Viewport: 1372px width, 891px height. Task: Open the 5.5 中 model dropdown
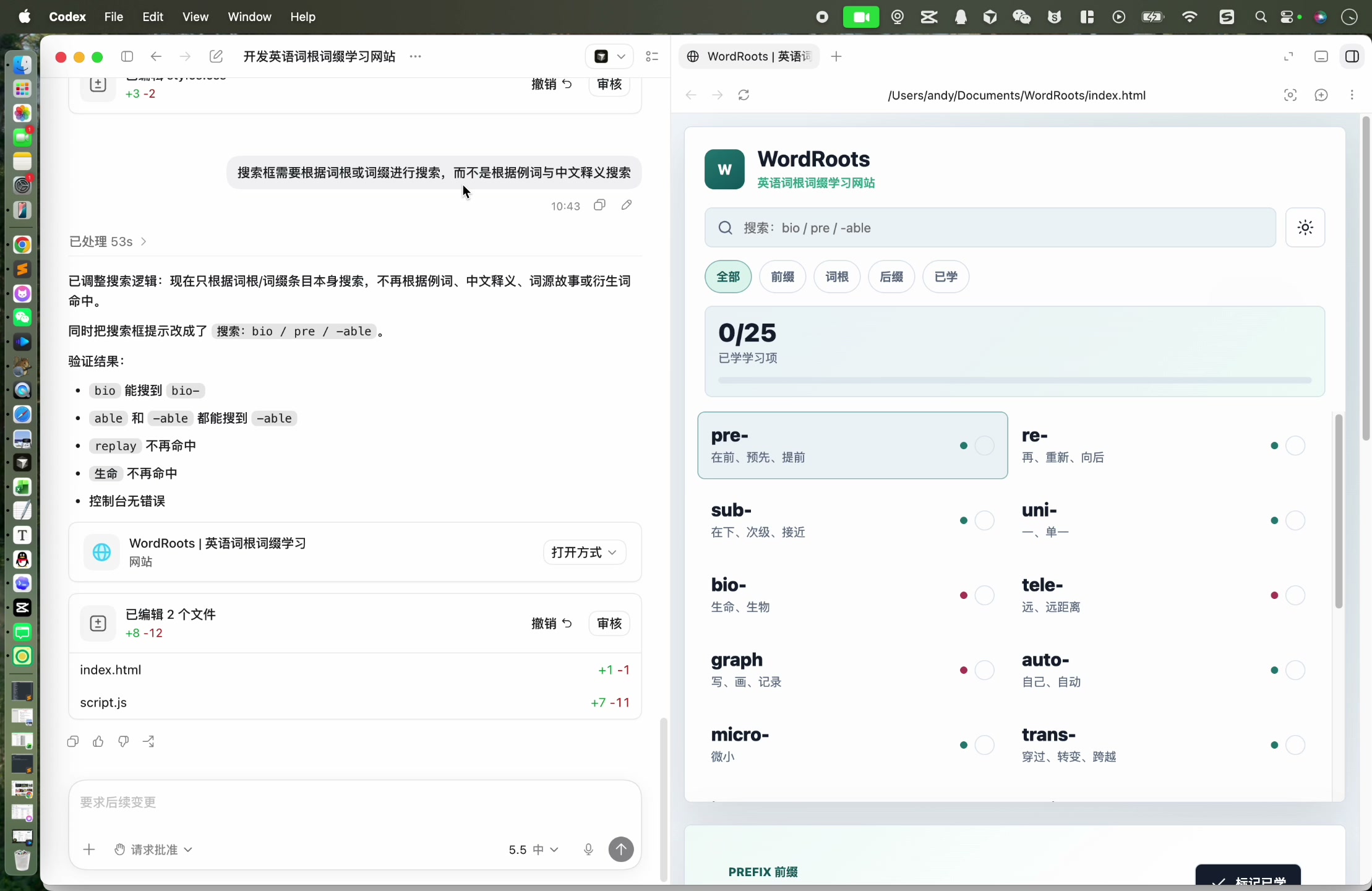coord(533,850)
